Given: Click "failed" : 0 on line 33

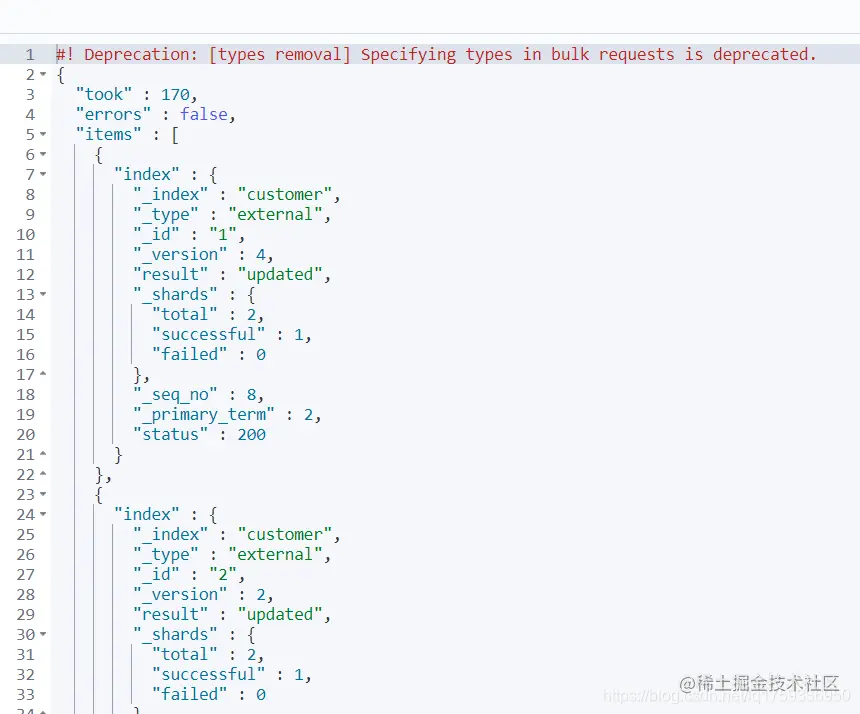Looking at the screenshot, I should 209,694.
